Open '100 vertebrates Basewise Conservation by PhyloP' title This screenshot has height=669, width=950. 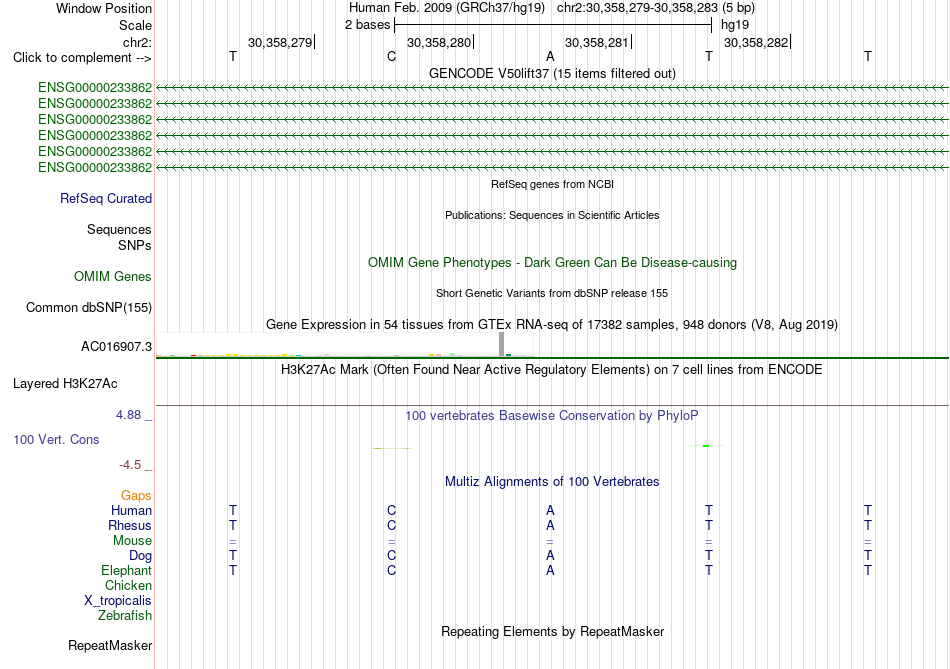click(x=552, y=416)
